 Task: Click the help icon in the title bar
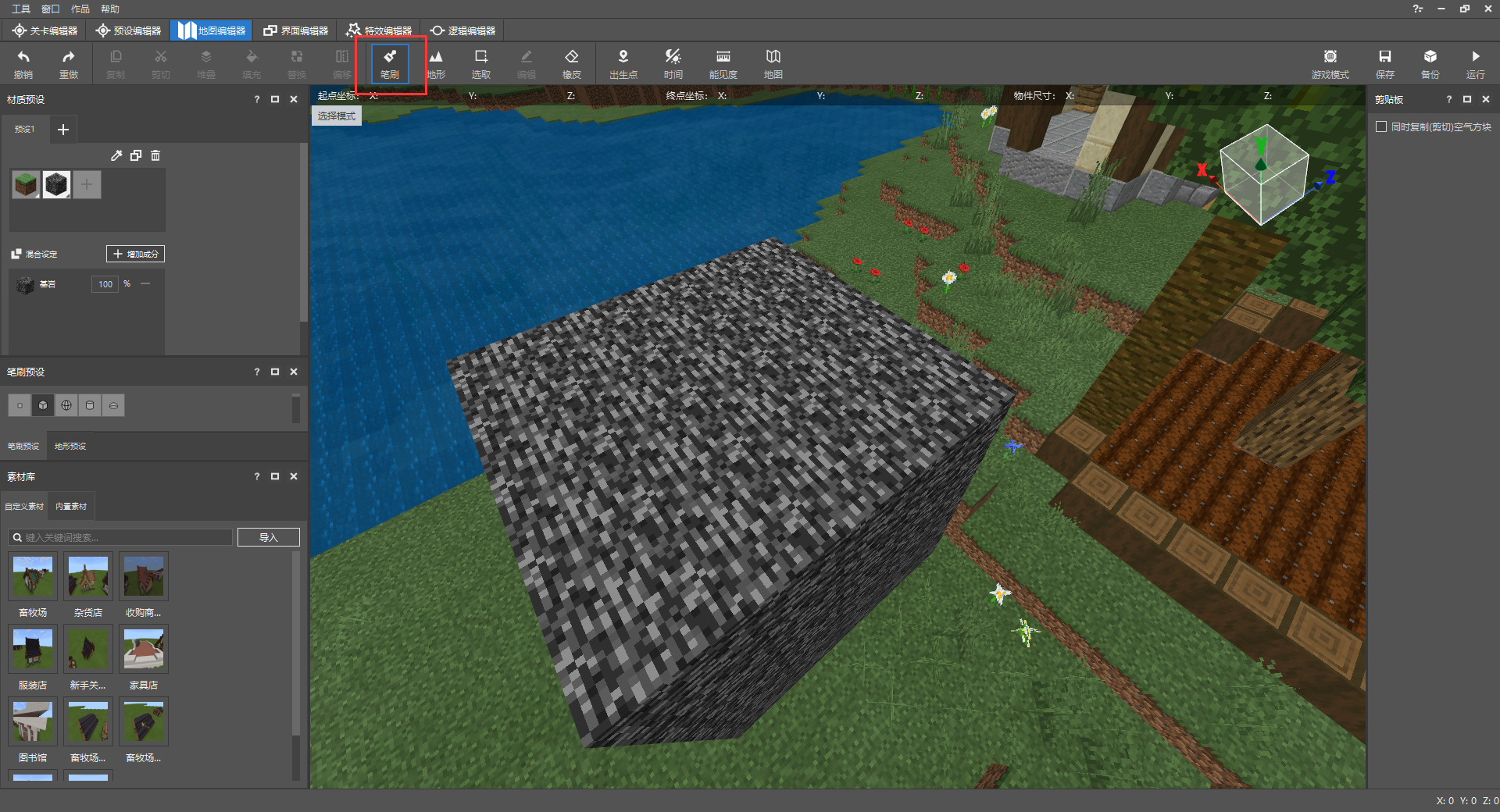(x=1417, y=9)
